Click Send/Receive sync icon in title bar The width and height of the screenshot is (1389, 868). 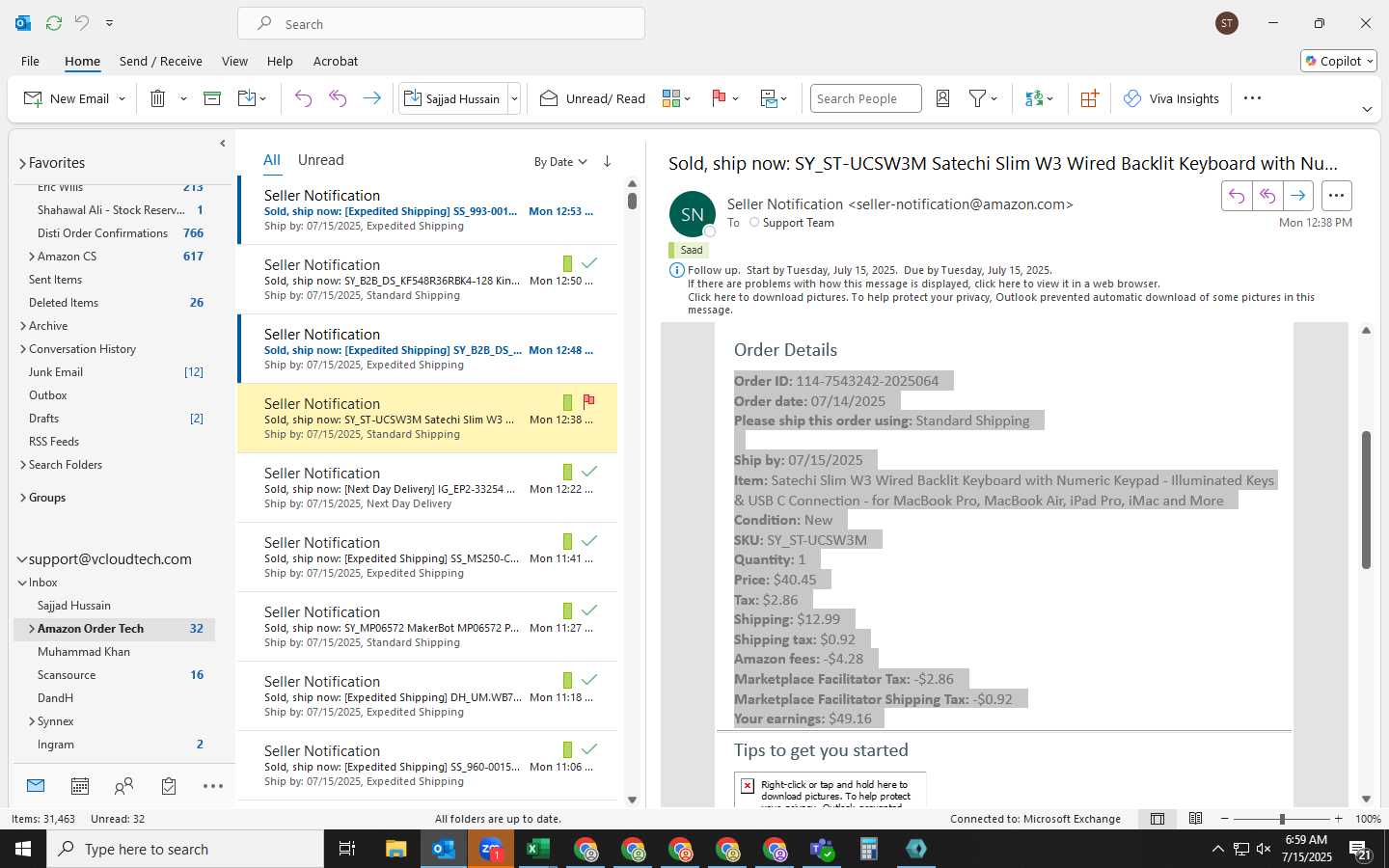[x=54, y=22]
